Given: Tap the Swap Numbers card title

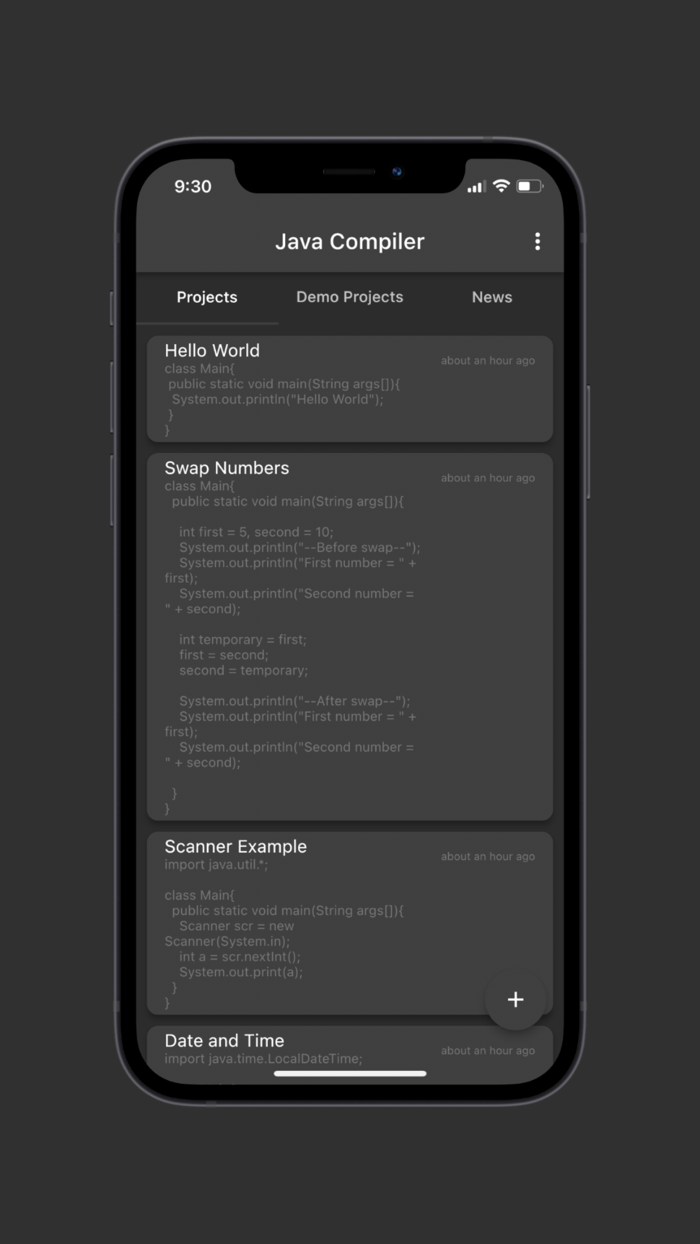Looking at the screenshot, I should tap(227, 467).
